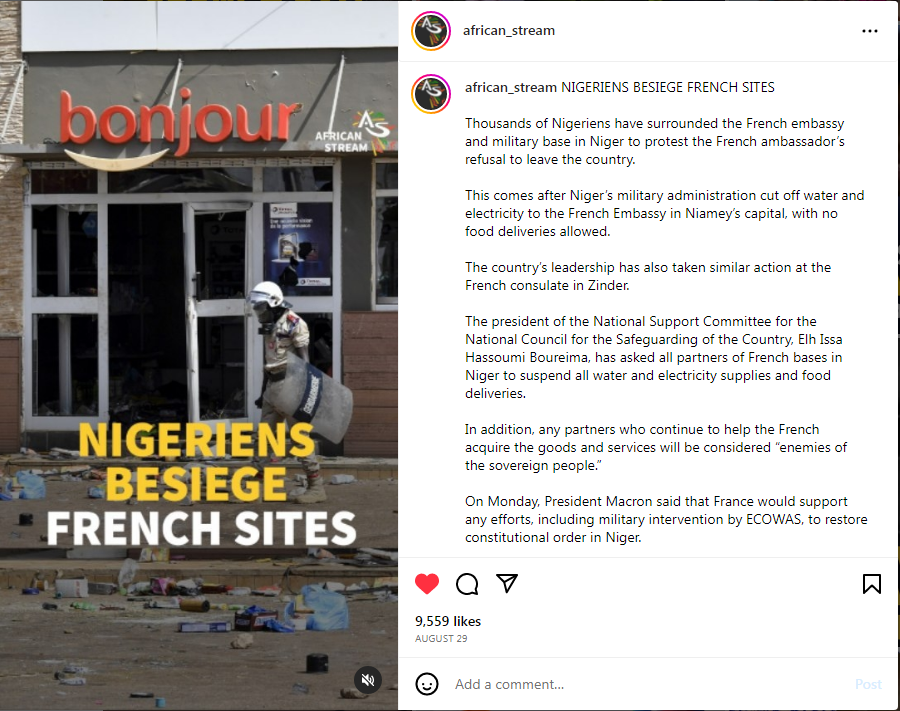Click the NIGERIENS BESIEGE FRENCH SITES overlay

pos(201,485)
